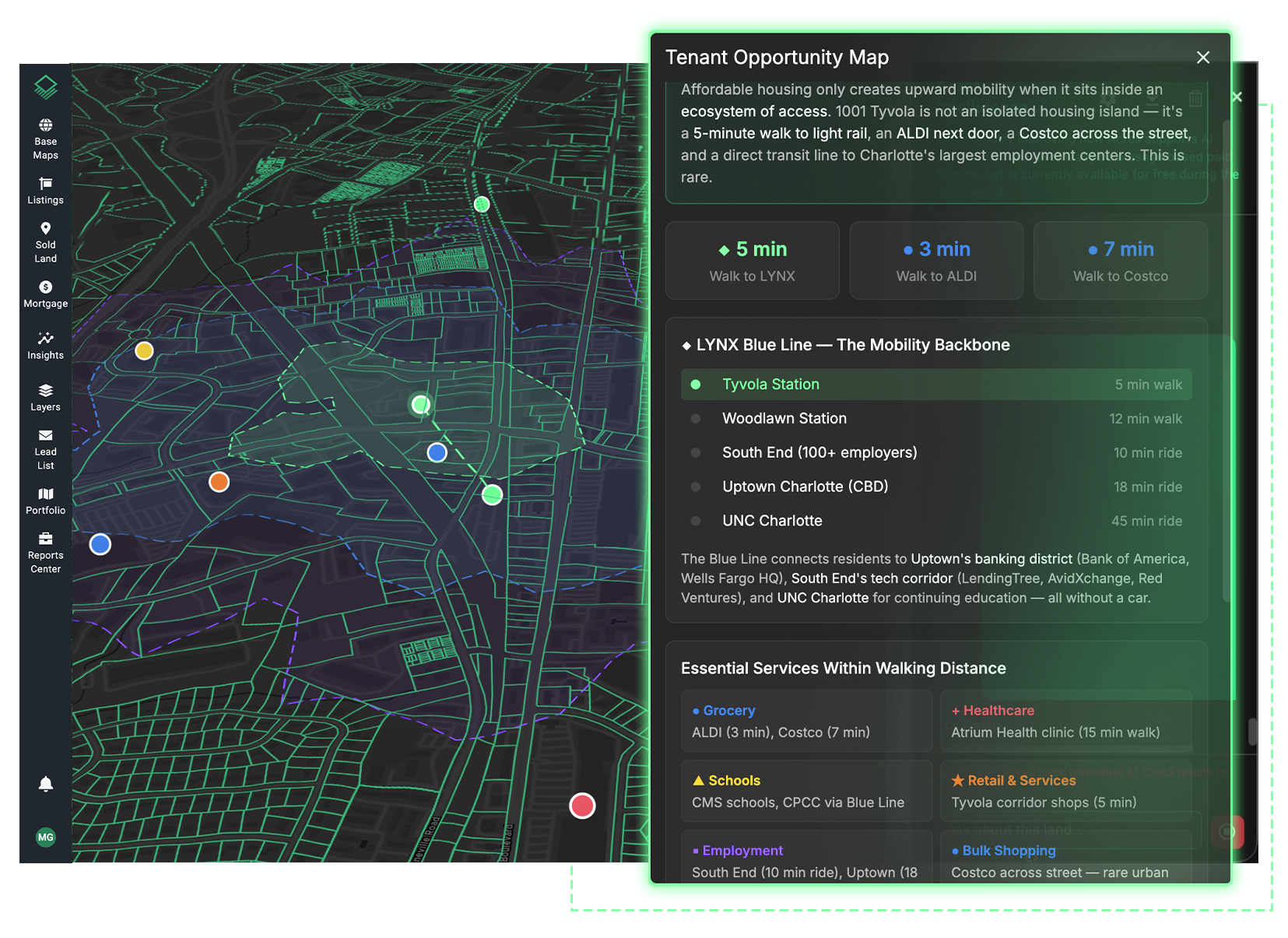Click the Healthcare services card
Image resolution: width=1288 pixels, height=938 pixels.
click(x=1066, y=721)
